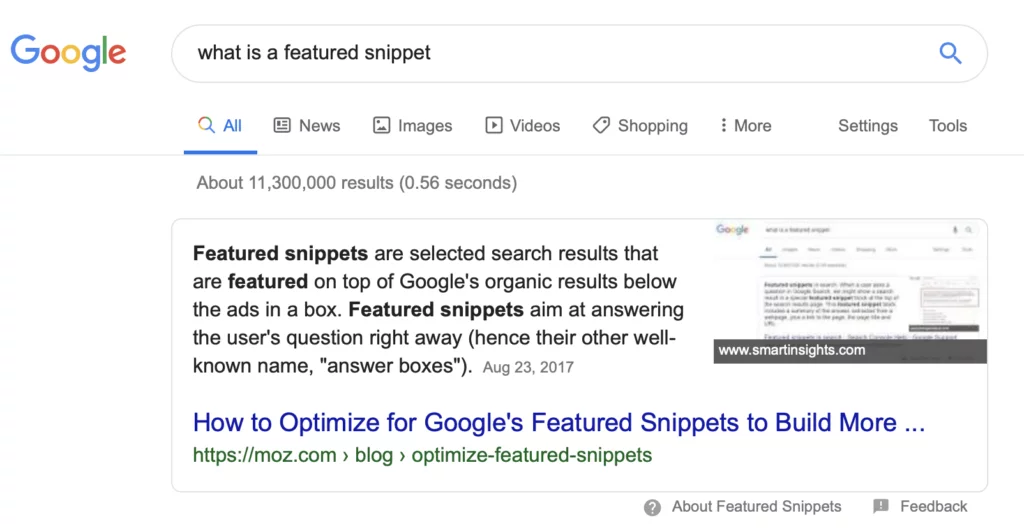This screenshot has width=1024, height=532.
Task: Click the Google logo
Action: pos(68,52)
